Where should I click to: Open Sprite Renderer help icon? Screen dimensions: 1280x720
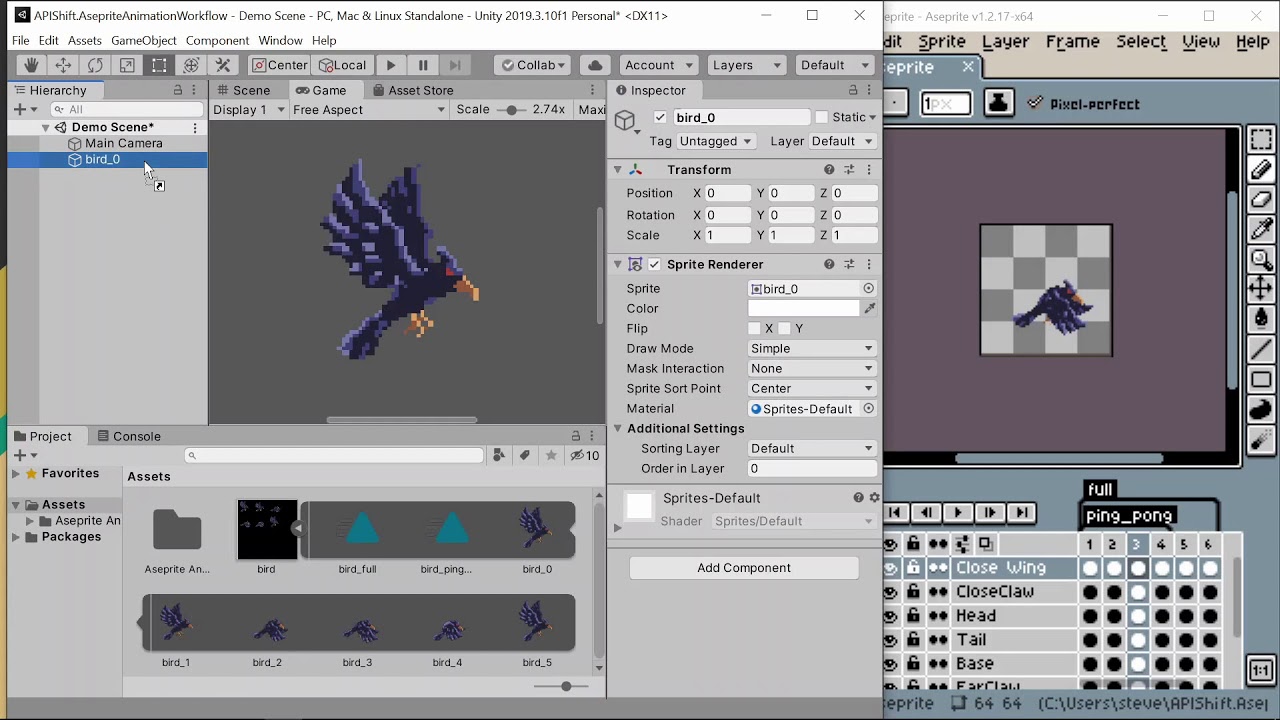click(829, 264)
